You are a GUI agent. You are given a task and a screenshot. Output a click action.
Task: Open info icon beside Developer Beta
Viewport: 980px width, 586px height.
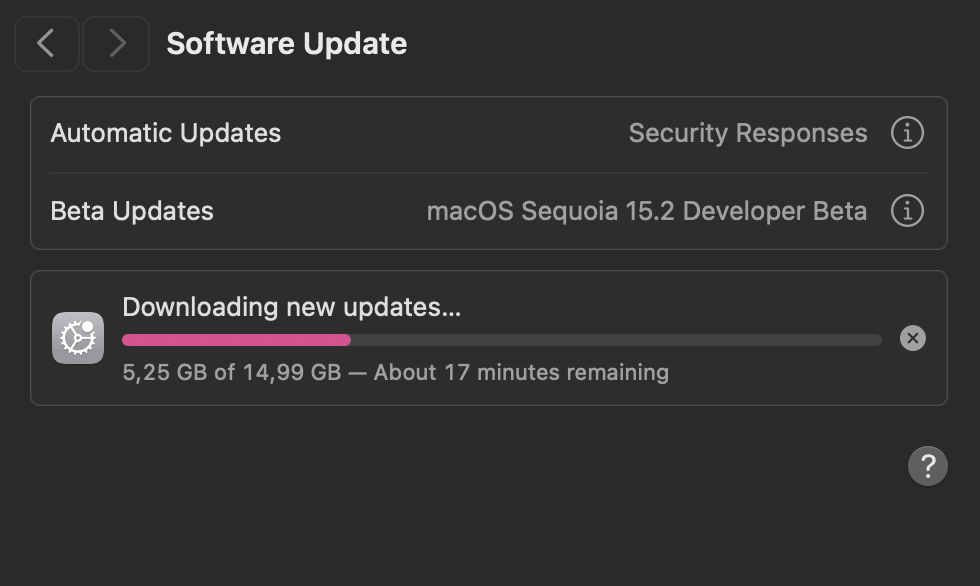click(x=907, y=211)
